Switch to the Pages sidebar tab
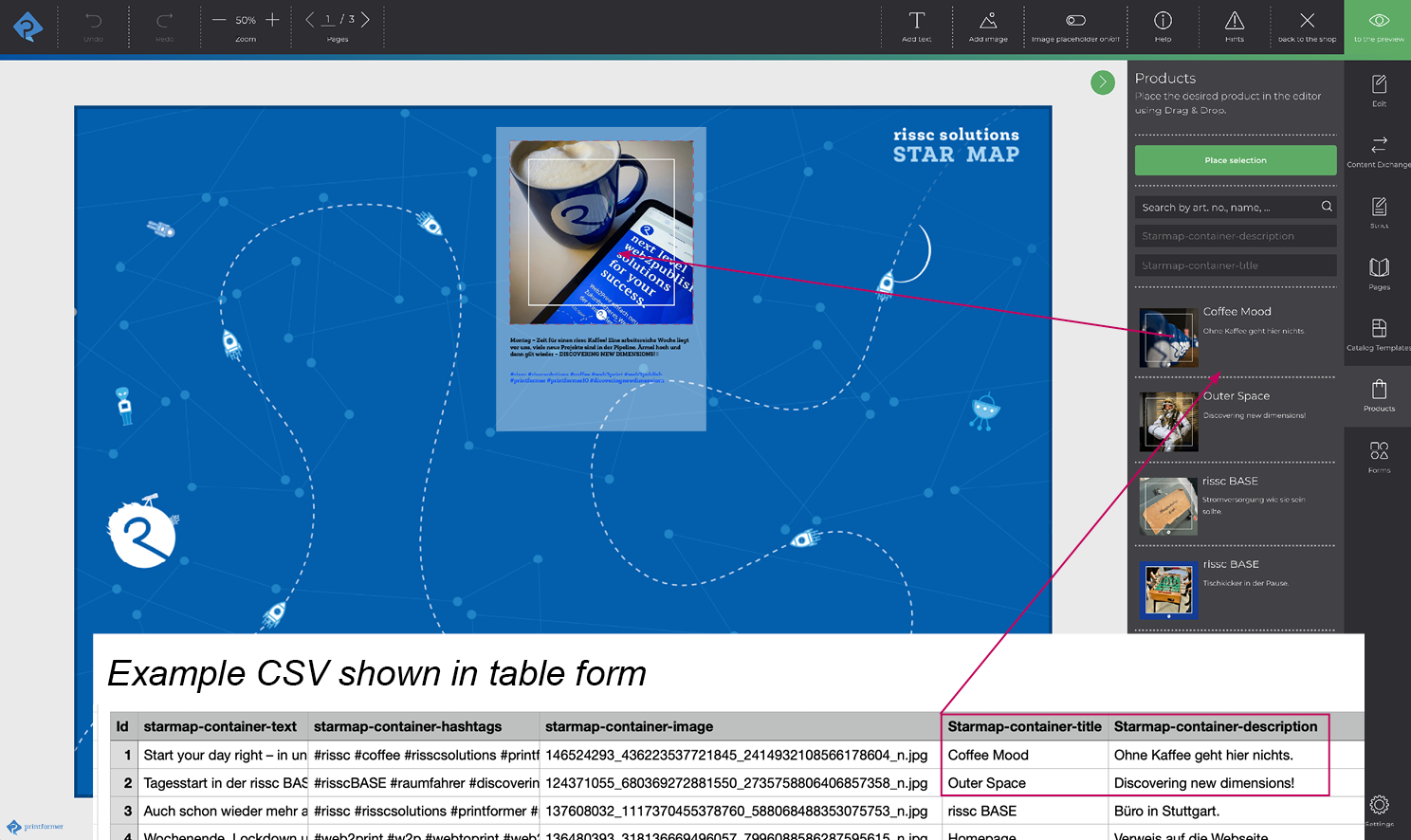1411x840 pixels. tap(1379, 273)
